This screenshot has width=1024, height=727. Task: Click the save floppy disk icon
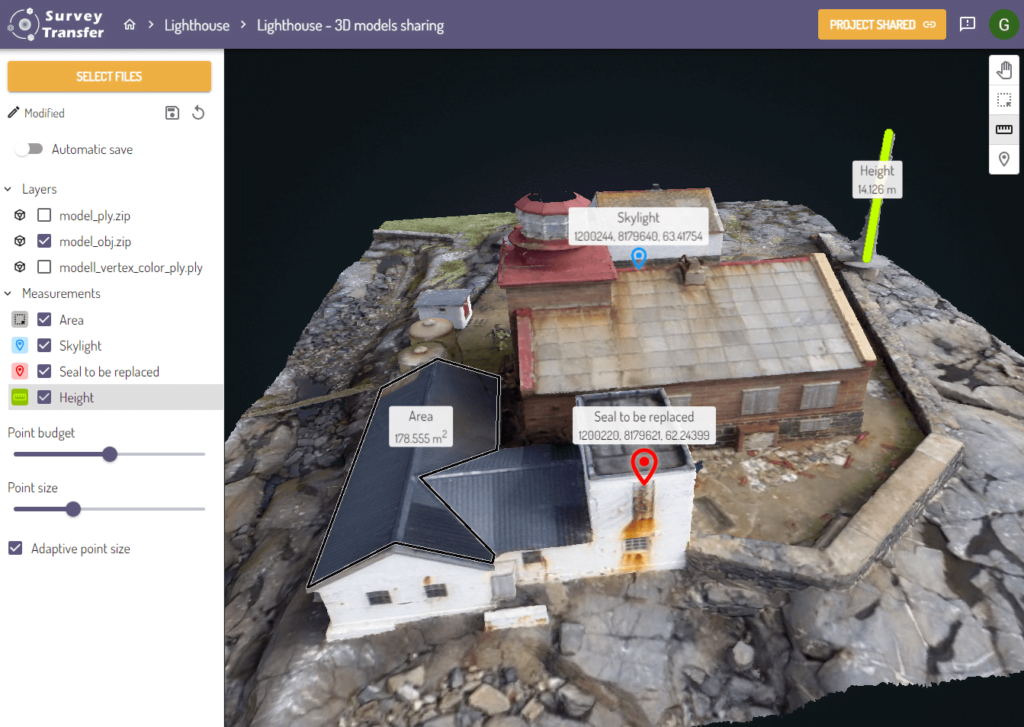[x=172, y=113]
